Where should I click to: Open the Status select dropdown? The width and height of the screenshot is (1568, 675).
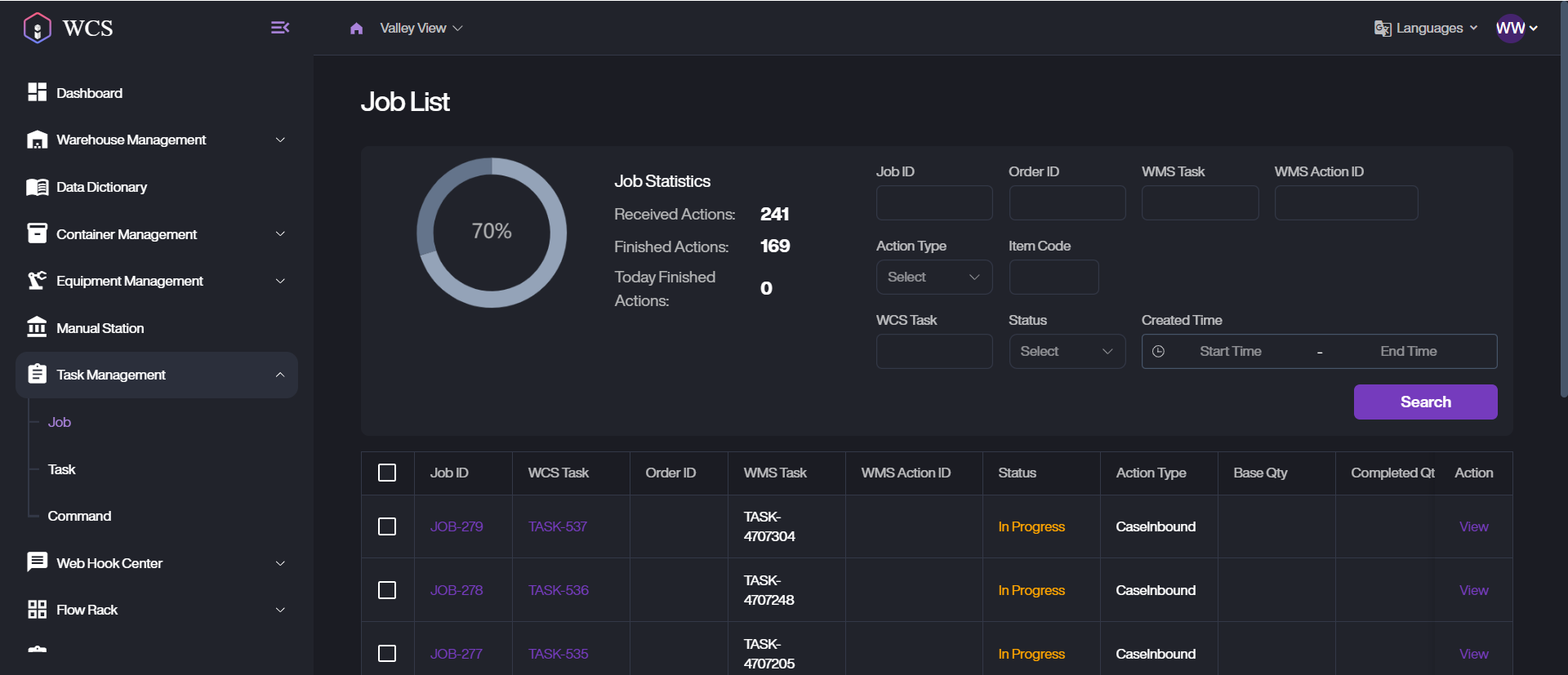[x=1067, y=351]
